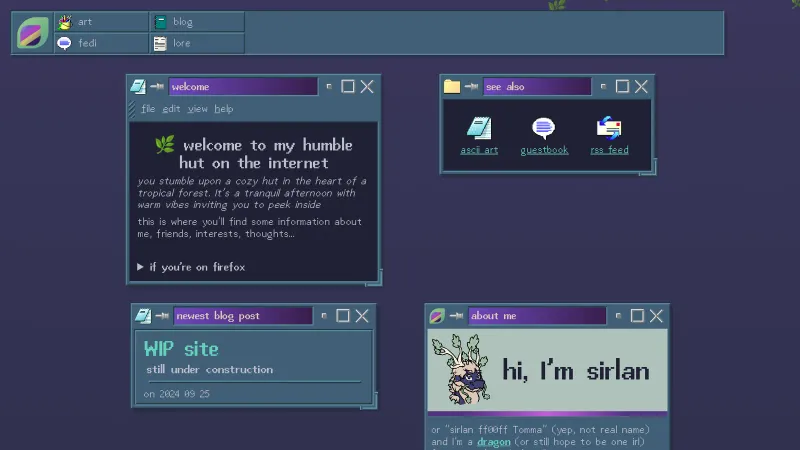Open the view menu in welcome window

pos(198,109)
